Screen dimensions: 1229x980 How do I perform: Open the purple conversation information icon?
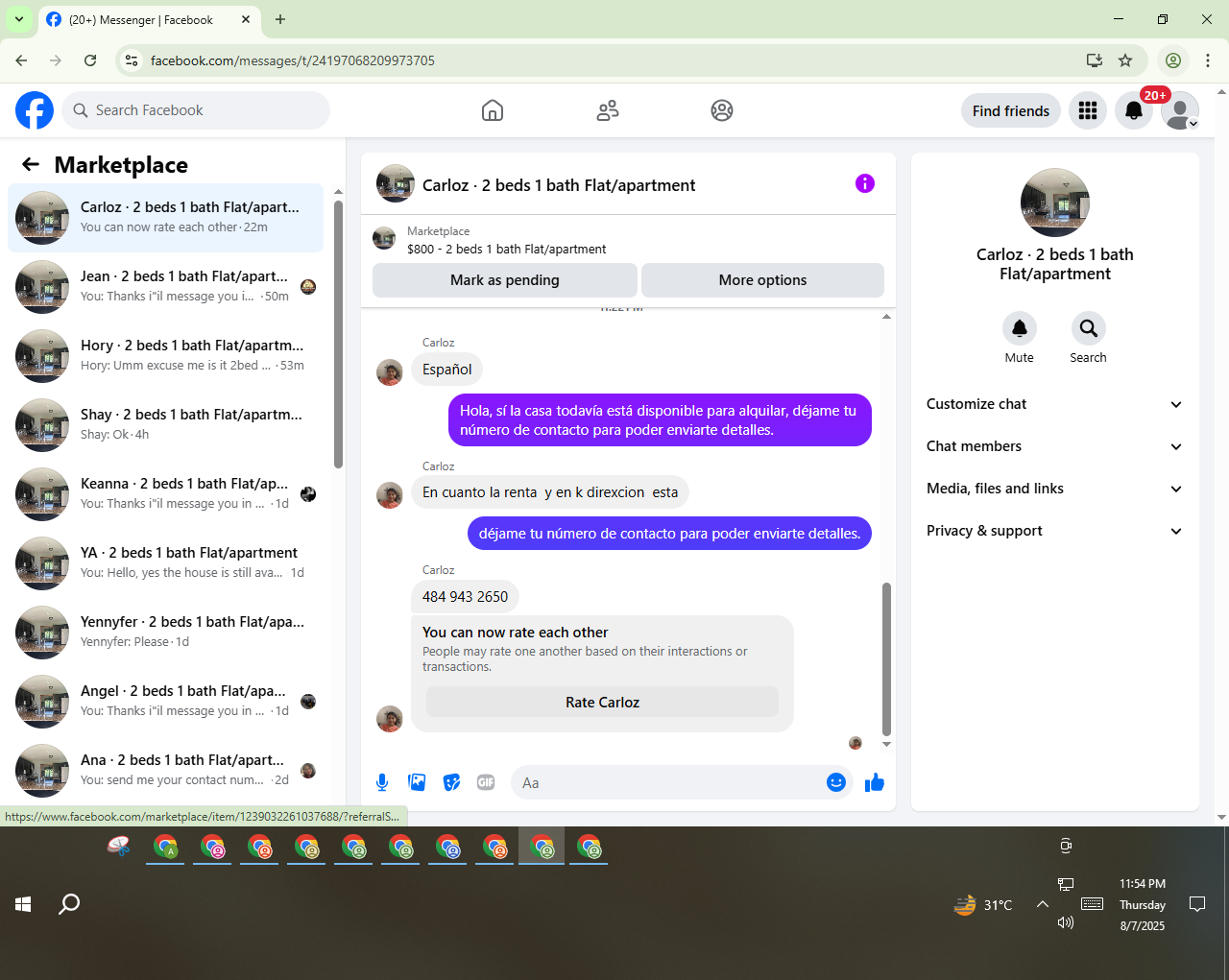[865, 183]
